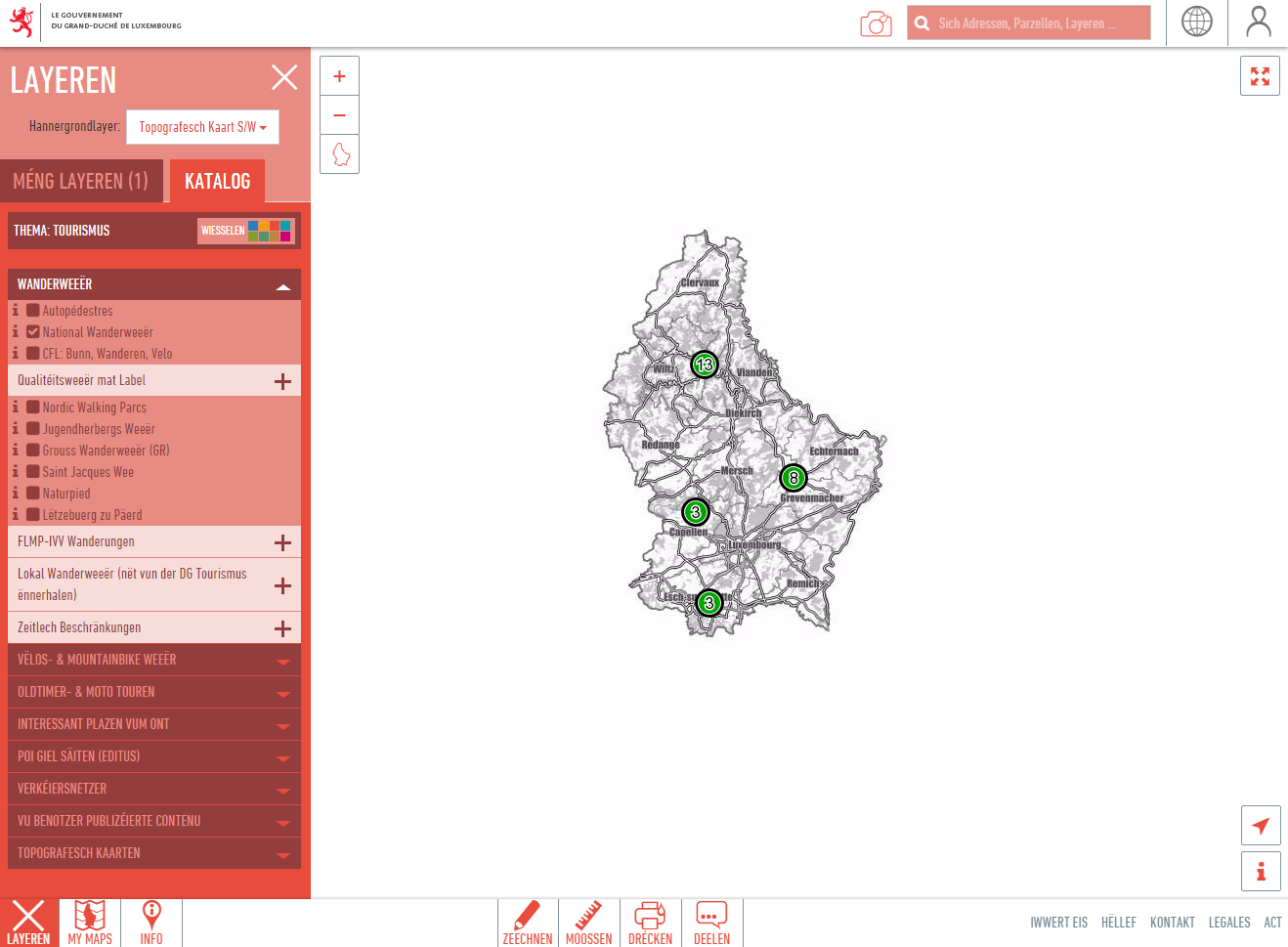Open the language globe menu
The height and width of the screenshot is (947, 1288).
coord(1196,22)
